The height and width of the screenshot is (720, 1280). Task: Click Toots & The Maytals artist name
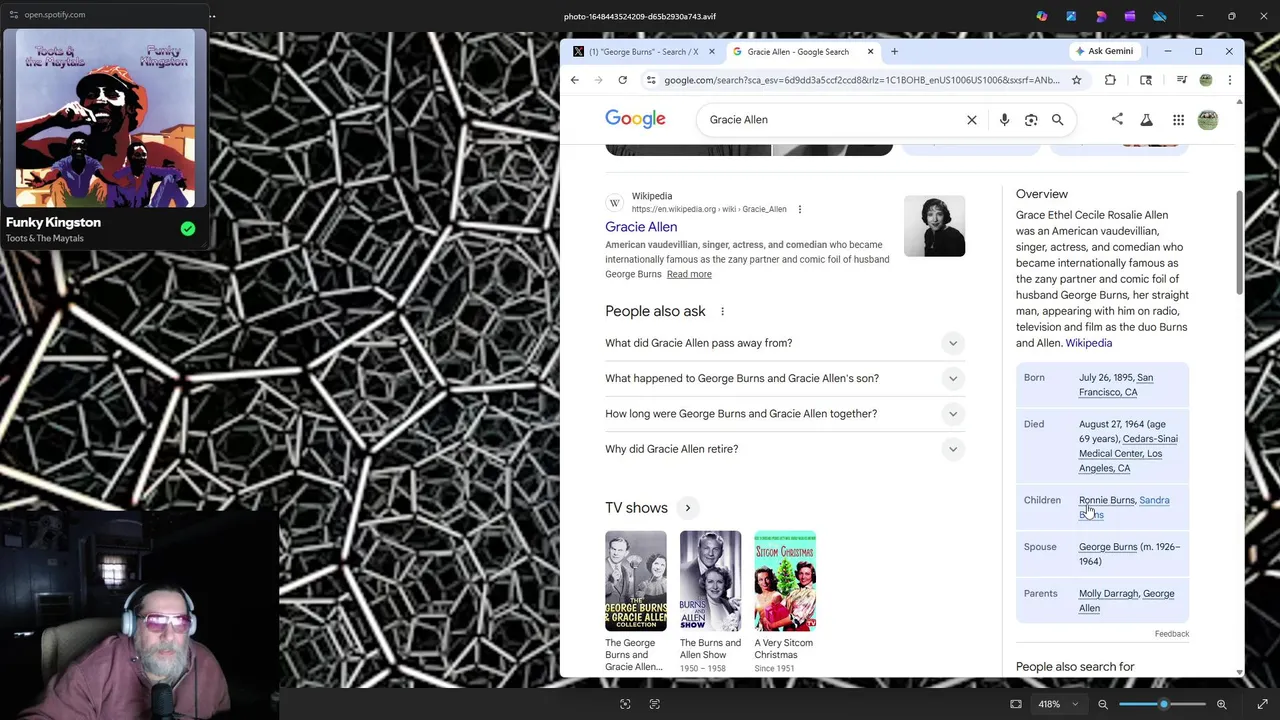(x=45, y=239)
